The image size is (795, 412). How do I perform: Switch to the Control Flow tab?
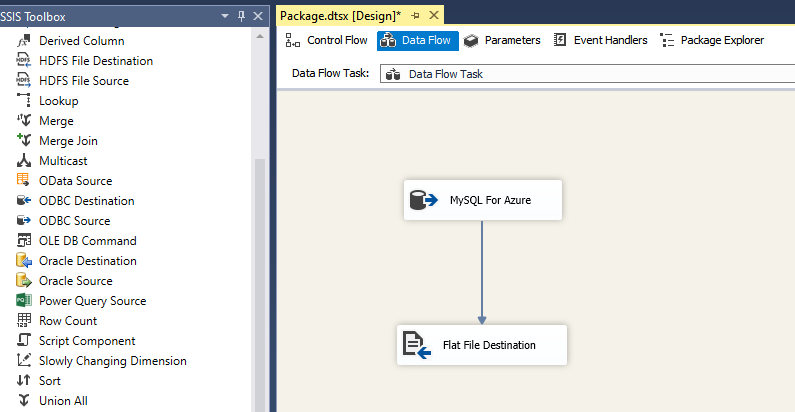pyautogui.click(x=327, y=41)
